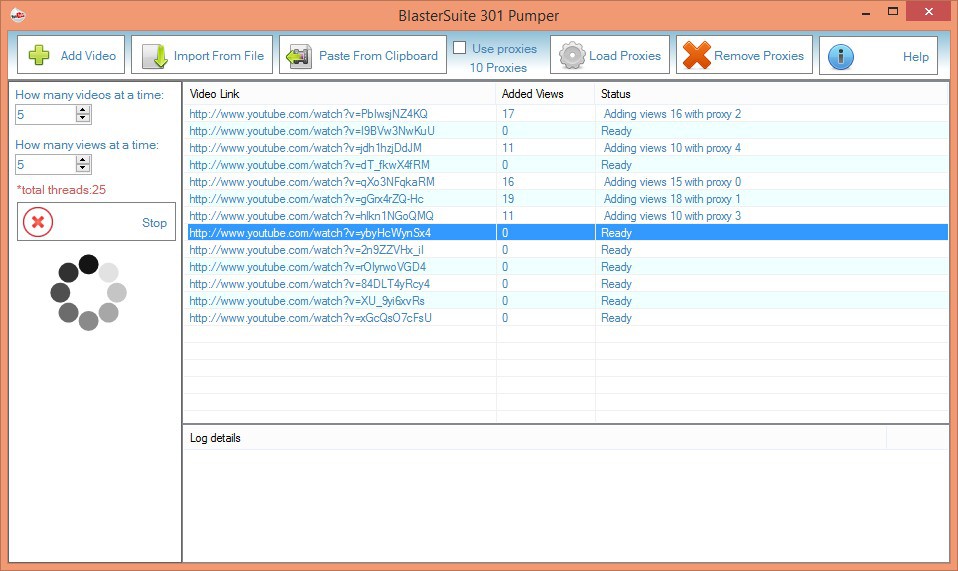
Task: Click the how many videos input field
Action: 45,115
